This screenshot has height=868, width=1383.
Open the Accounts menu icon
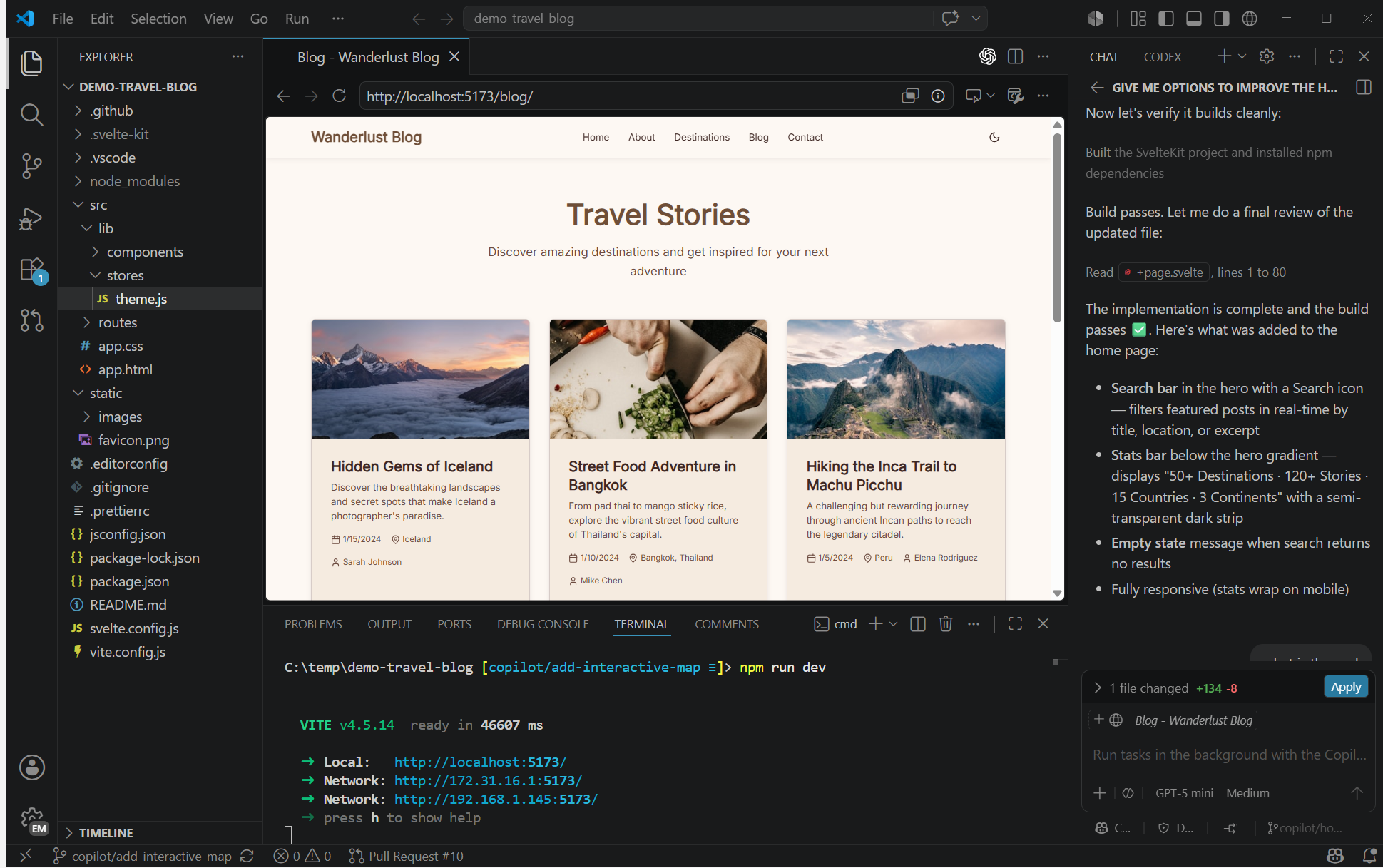31,767
